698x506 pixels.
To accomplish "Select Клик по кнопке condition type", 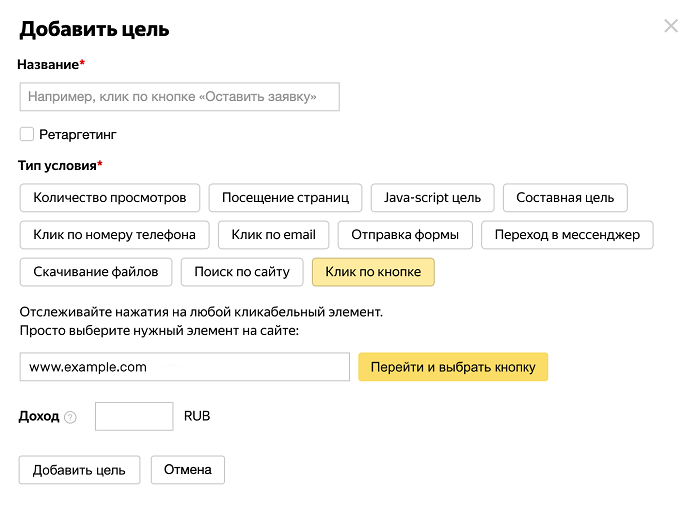I will pyautogui.click(x=373, y=272).
